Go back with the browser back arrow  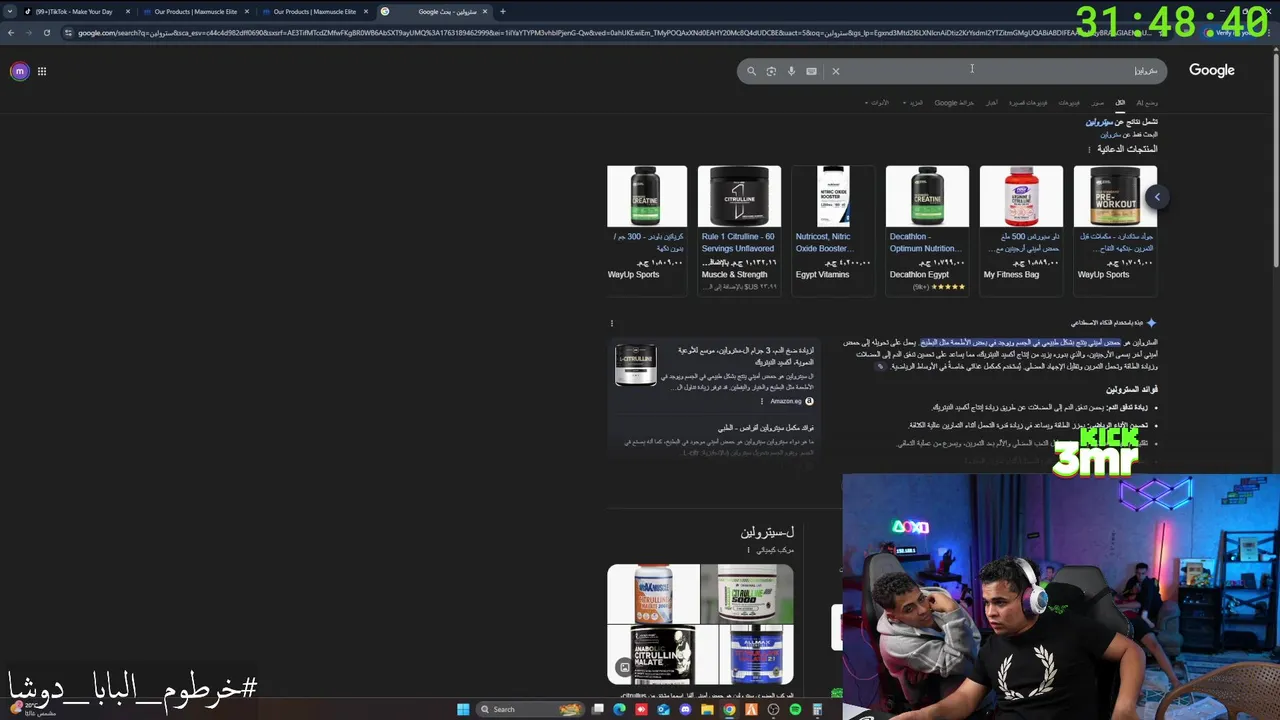tap(10, 32)
